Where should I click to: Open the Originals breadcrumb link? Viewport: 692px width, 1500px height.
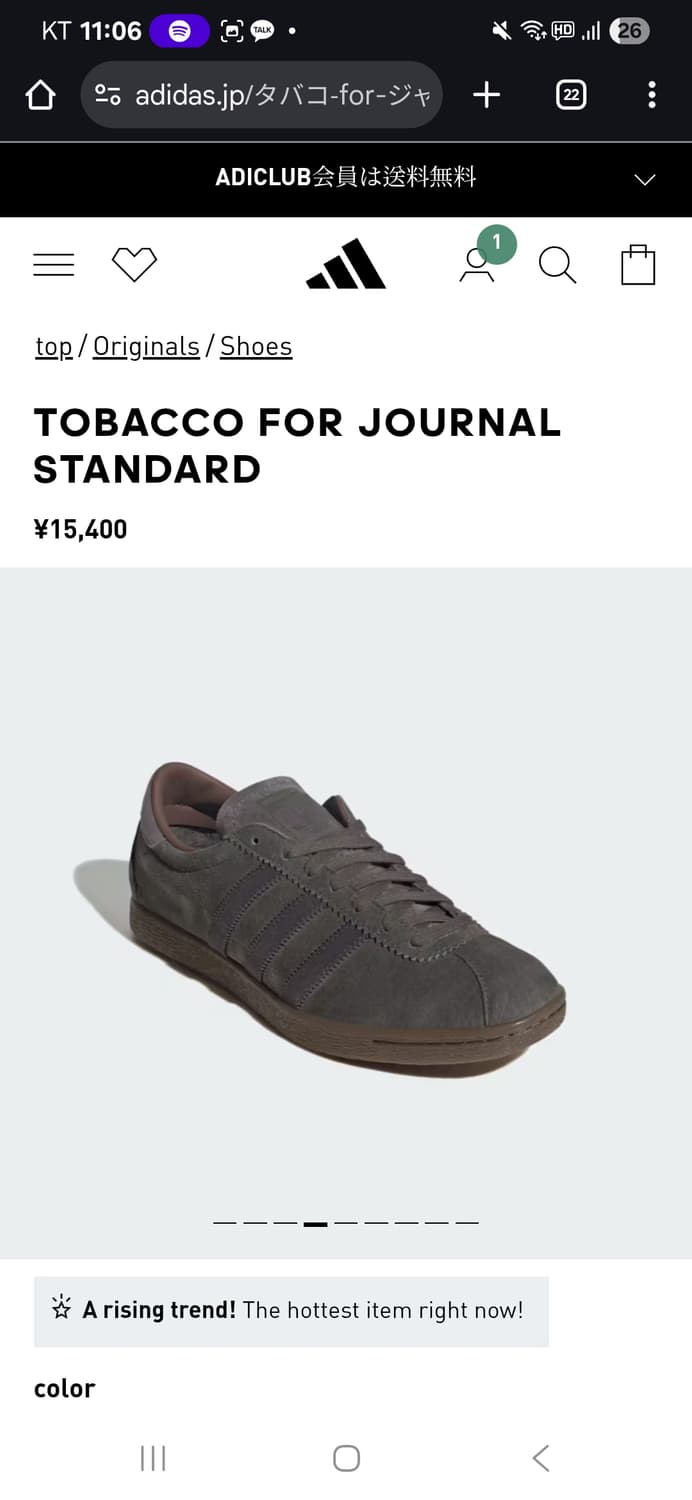coord(146,347)
